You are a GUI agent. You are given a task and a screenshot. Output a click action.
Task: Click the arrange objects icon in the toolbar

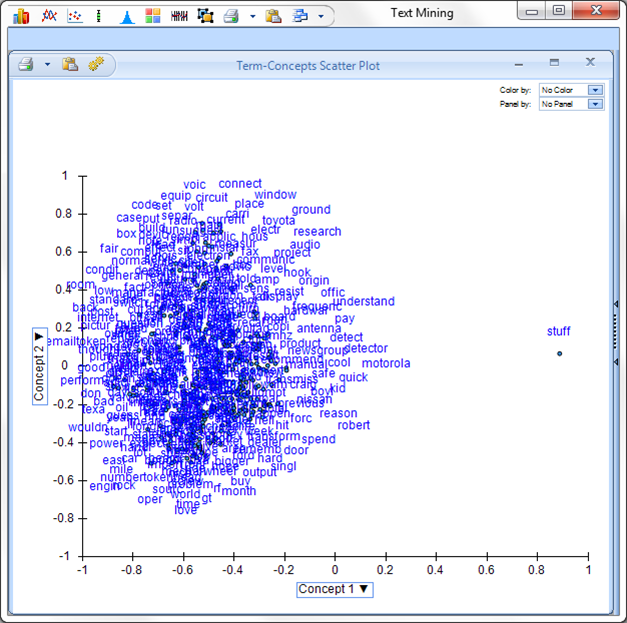(206, 16)
